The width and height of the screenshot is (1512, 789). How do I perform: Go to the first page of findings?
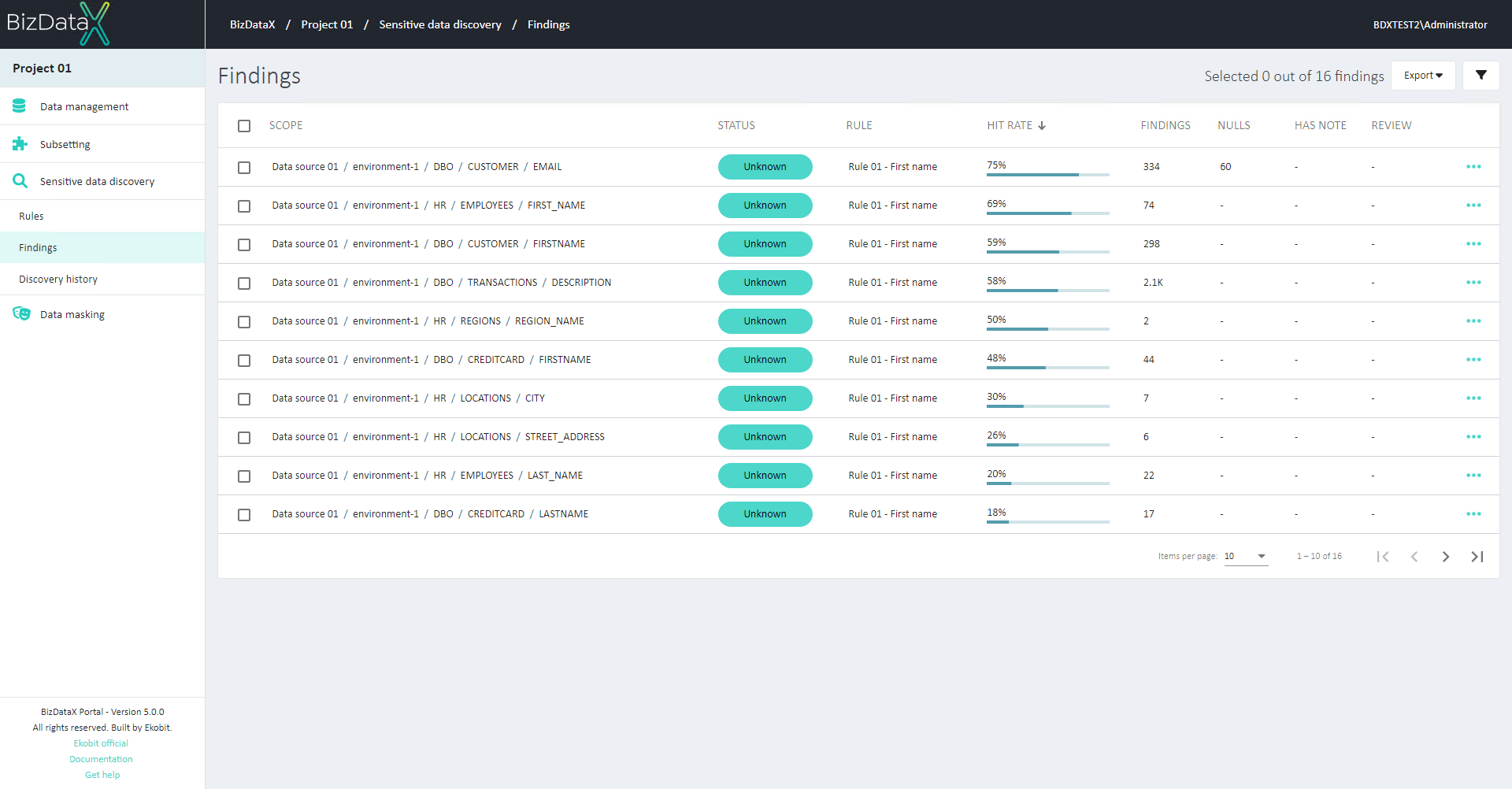pyautogui.click(x=1383, y=557)
